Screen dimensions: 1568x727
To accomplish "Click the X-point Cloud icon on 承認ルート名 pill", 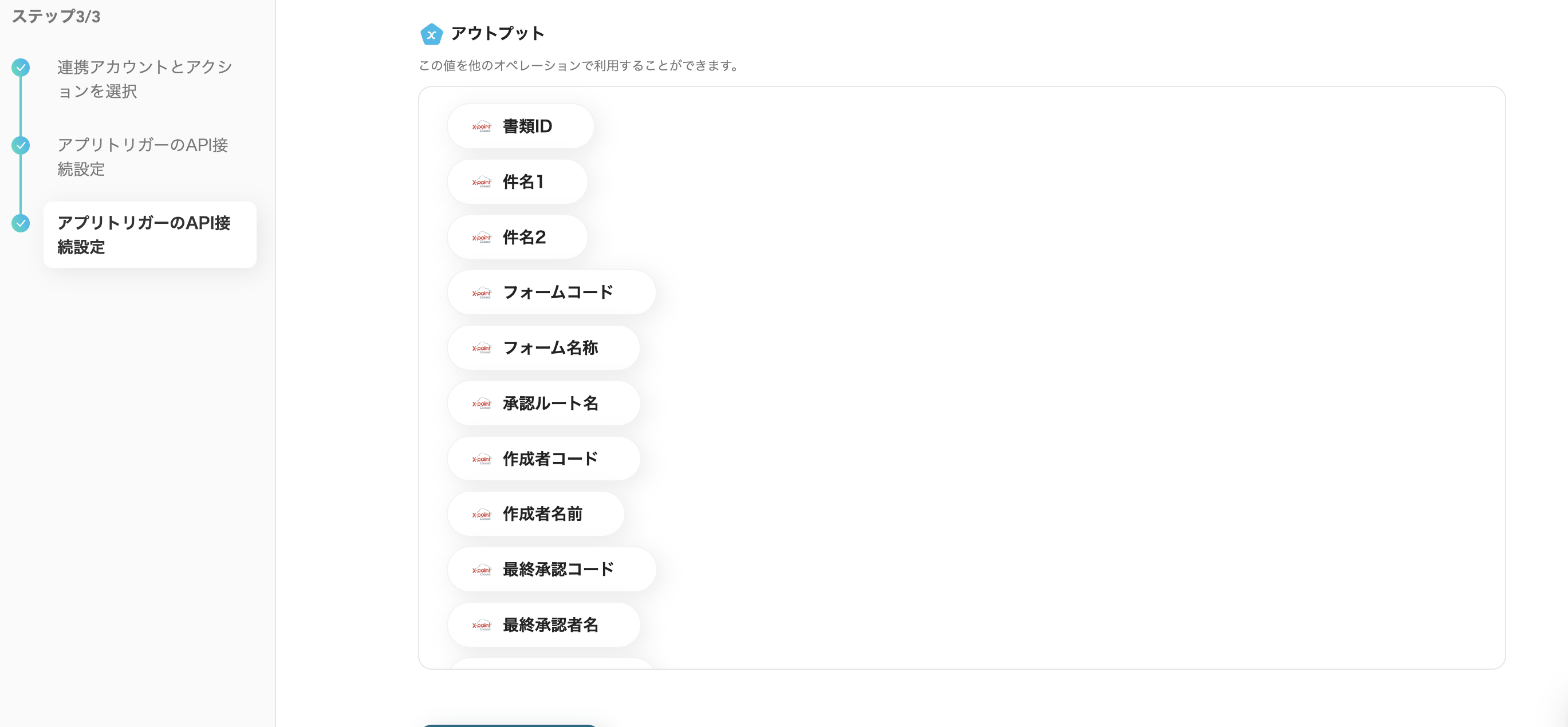I will (482, 404).
